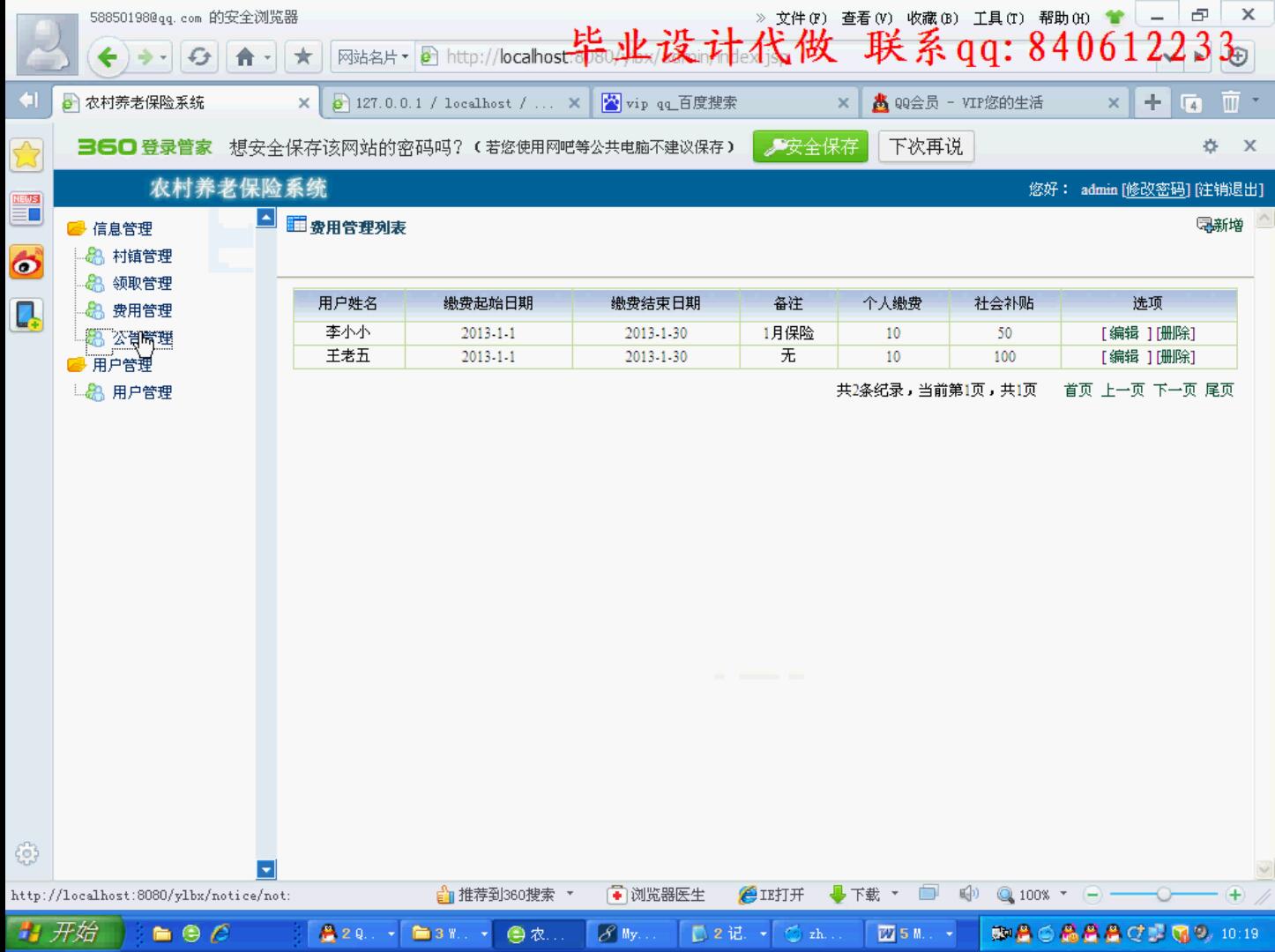Image resolution: width=1275 pixels, height=952 pixels.
Task: Open 领取管理 in the tree
Action: 142,284
